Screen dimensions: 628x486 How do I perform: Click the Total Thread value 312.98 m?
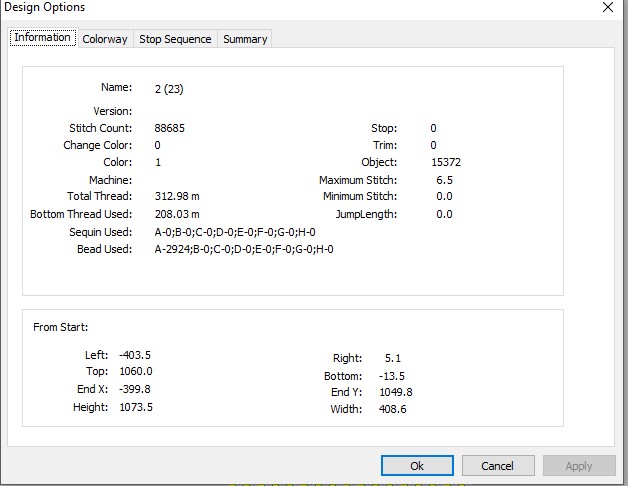click(x=177, y=196)
